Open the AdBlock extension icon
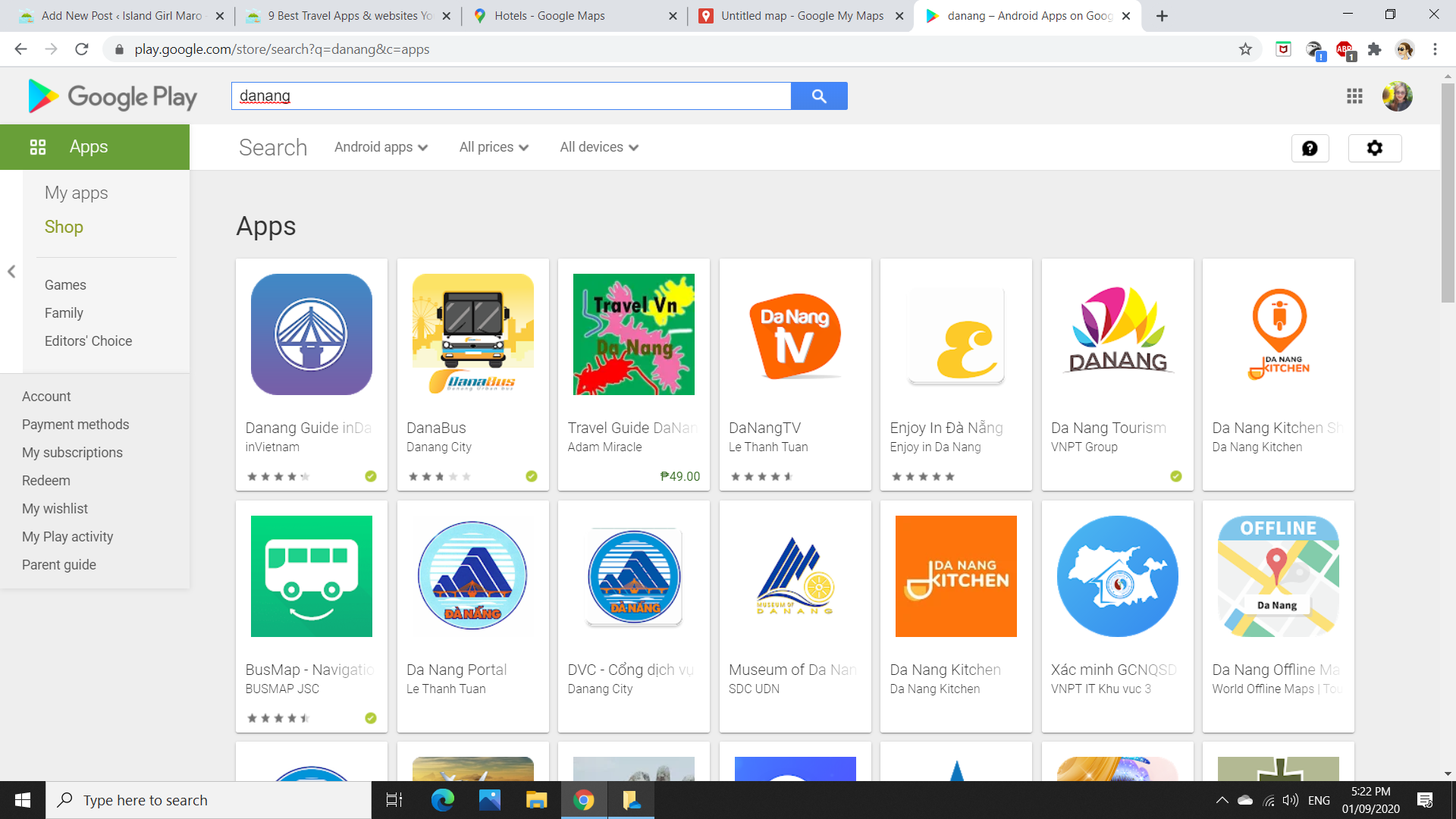 (1345, 50)
